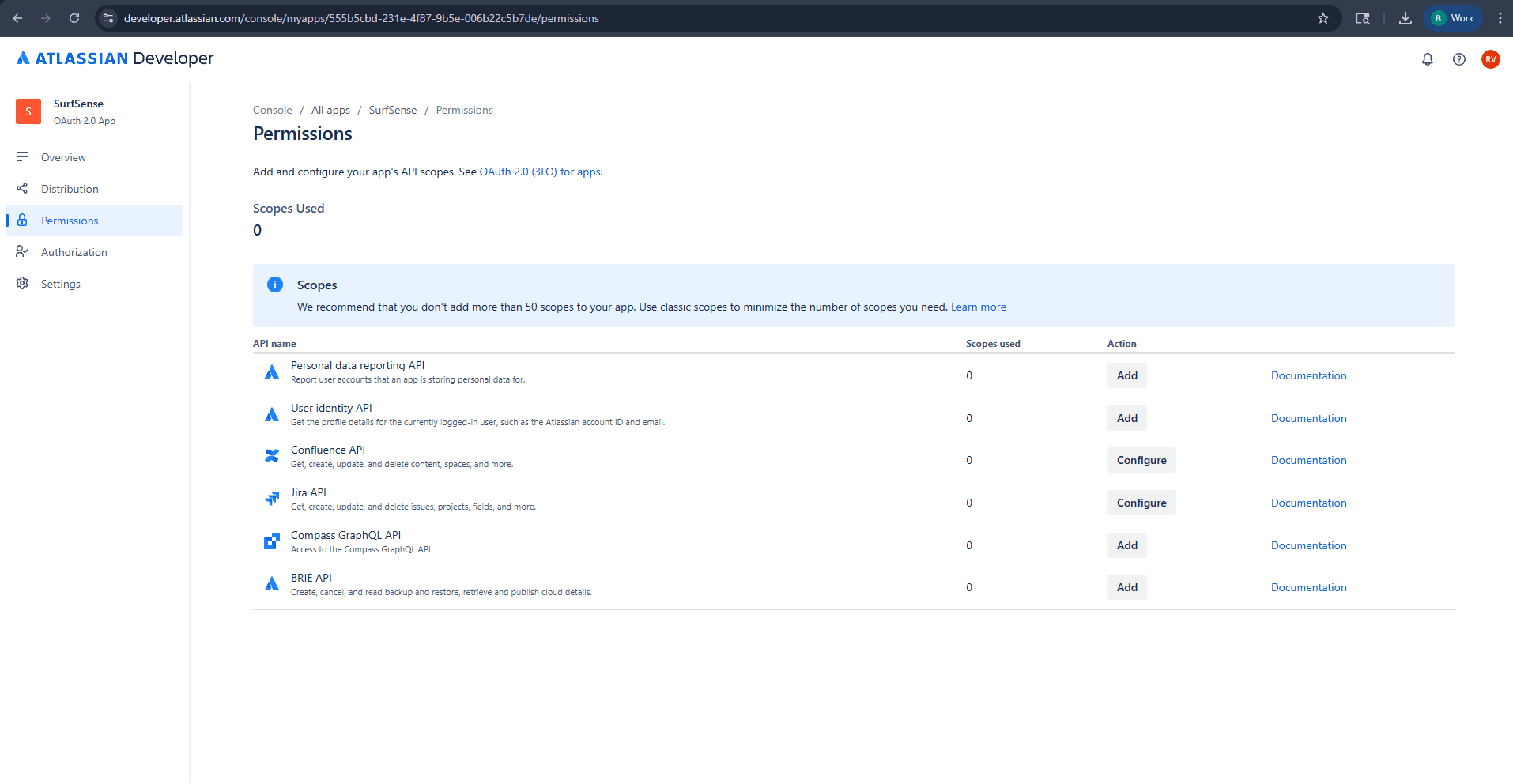Click the Distribution share icon
The height and width of the screenshot is (784, 1513).
pyautogui.click(x=23, y=188)
